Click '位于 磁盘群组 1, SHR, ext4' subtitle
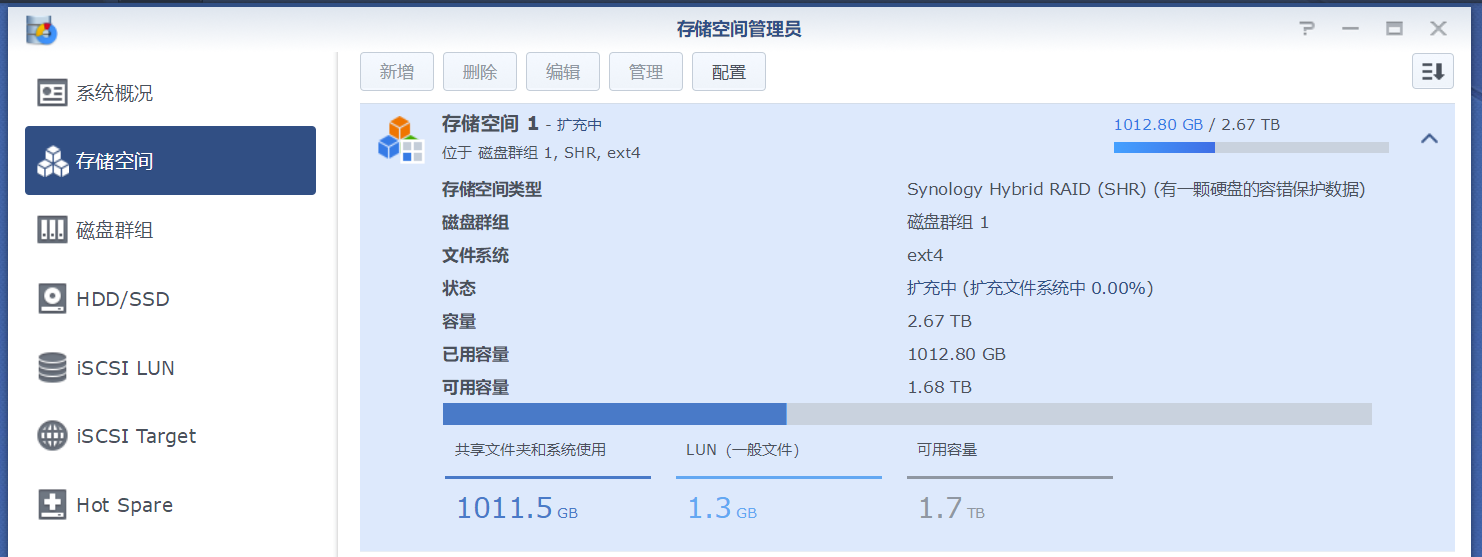 tap(541, 153)
